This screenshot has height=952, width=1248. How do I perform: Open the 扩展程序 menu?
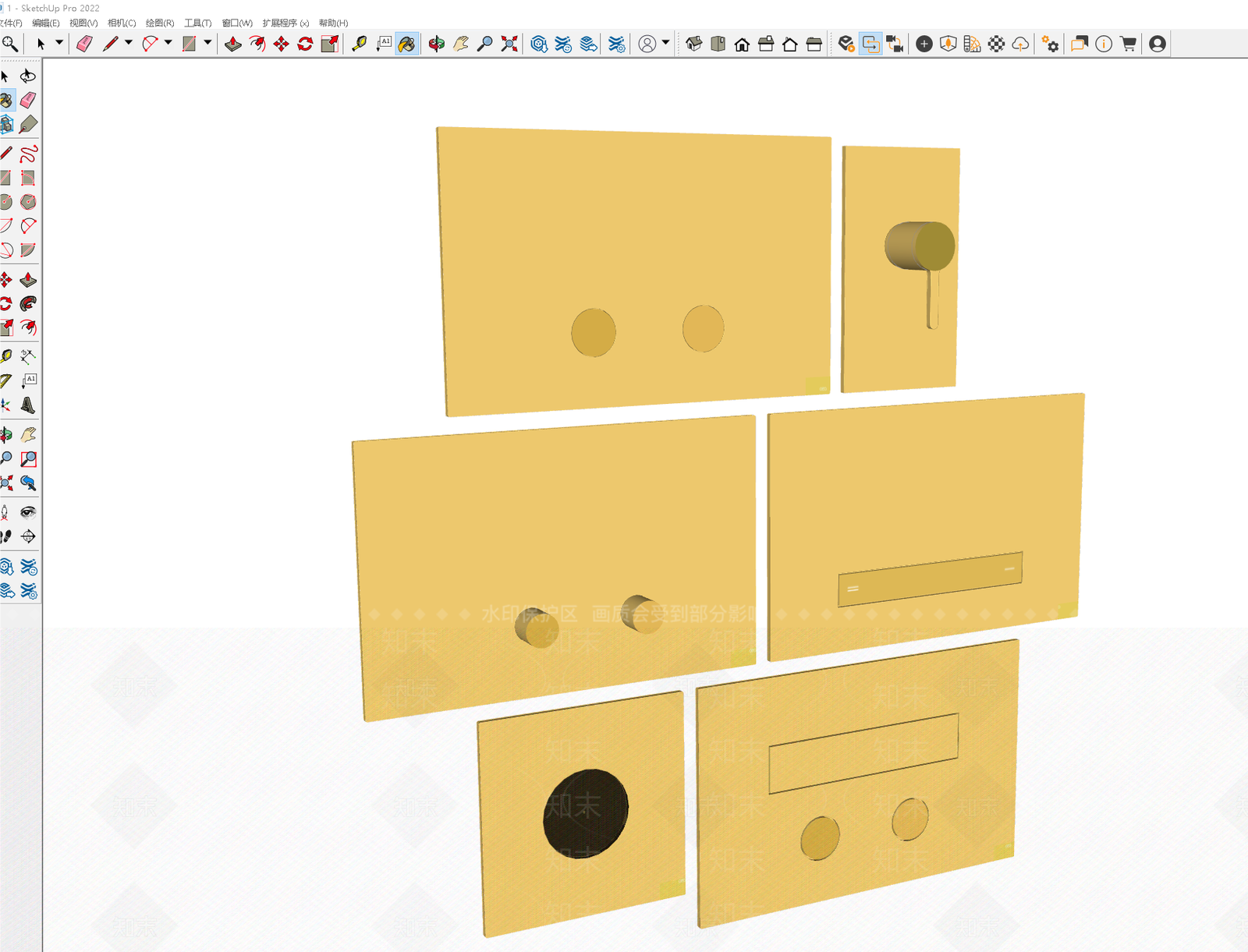[x=285, y=23]
